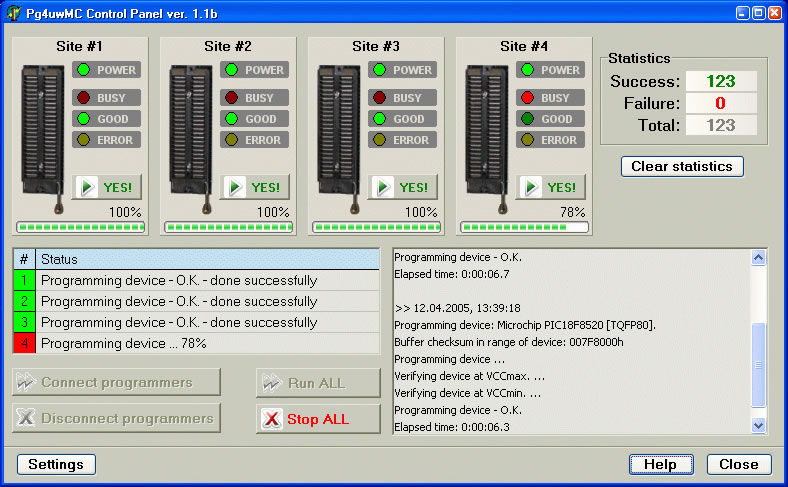Click the Site #2 BUSY LED indicator
The height and width of the screenshot is (487, 788).
click(231, 98)
